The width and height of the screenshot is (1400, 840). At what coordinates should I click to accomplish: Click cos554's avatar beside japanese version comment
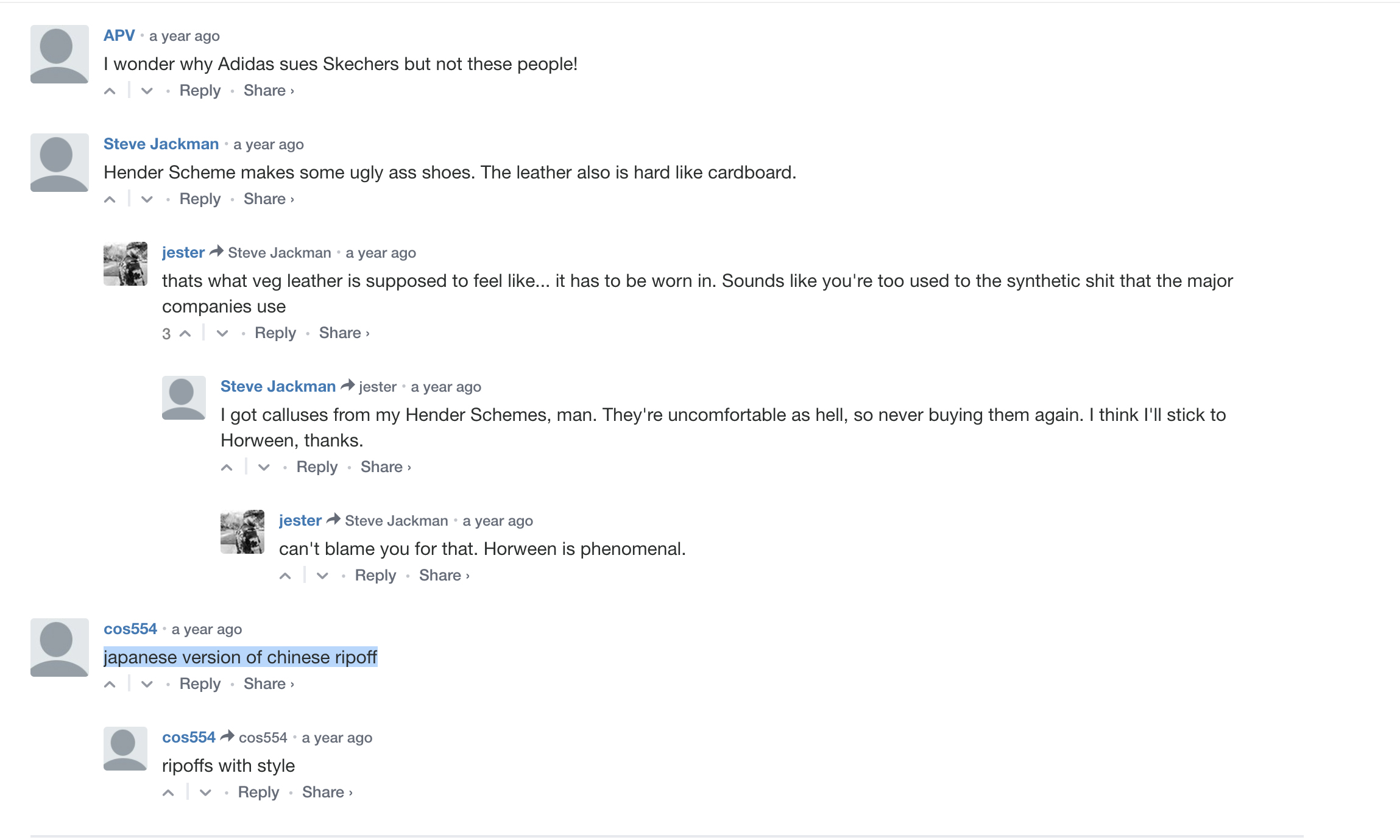tap(59, 648)
